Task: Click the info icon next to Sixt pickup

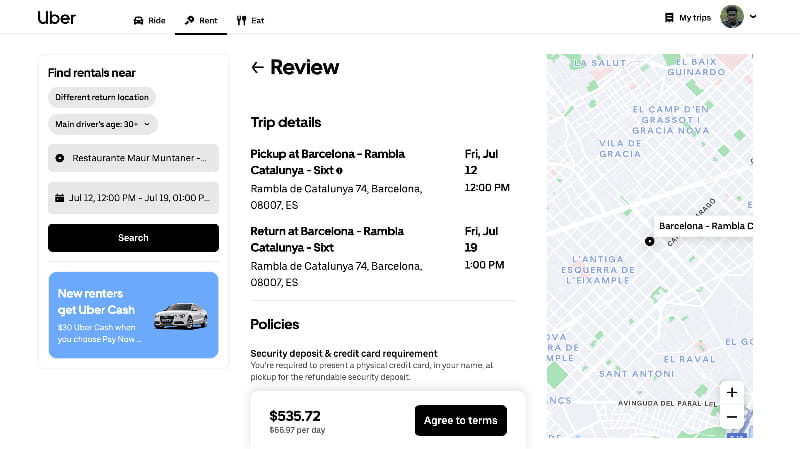Action: tap(339, 171)
